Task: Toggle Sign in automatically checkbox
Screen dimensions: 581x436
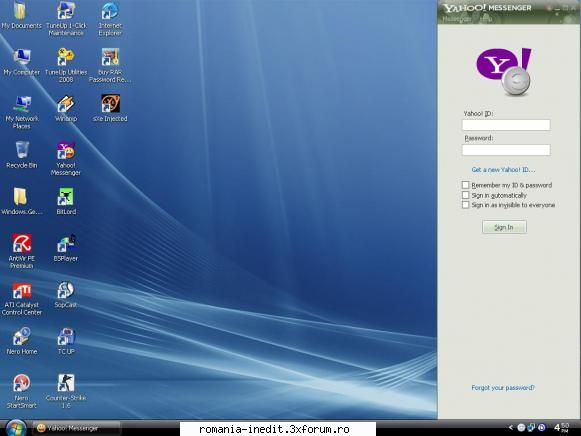Action: (466, 195)
